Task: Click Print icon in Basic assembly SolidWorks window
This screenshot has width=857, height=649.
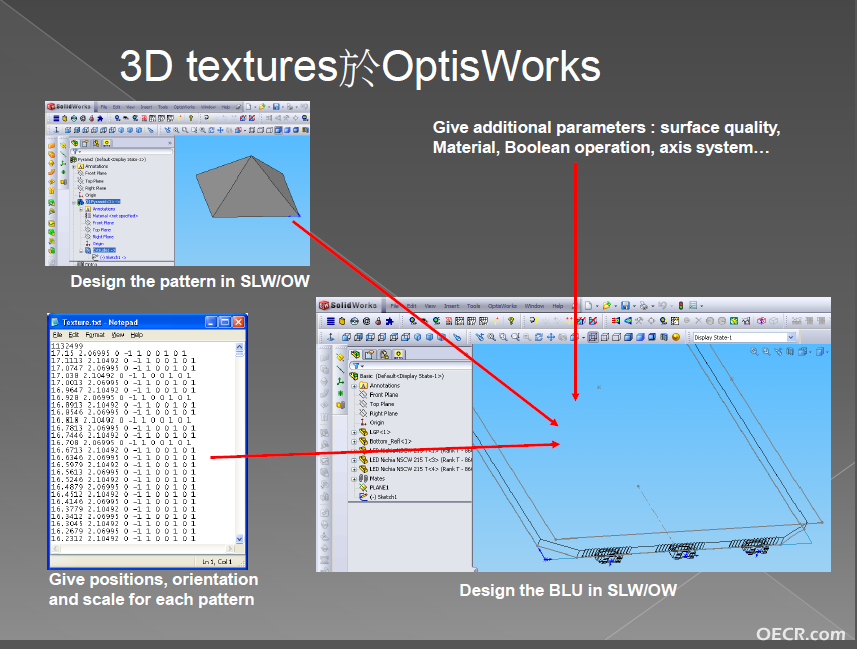Action: click(x=644, y=306)
